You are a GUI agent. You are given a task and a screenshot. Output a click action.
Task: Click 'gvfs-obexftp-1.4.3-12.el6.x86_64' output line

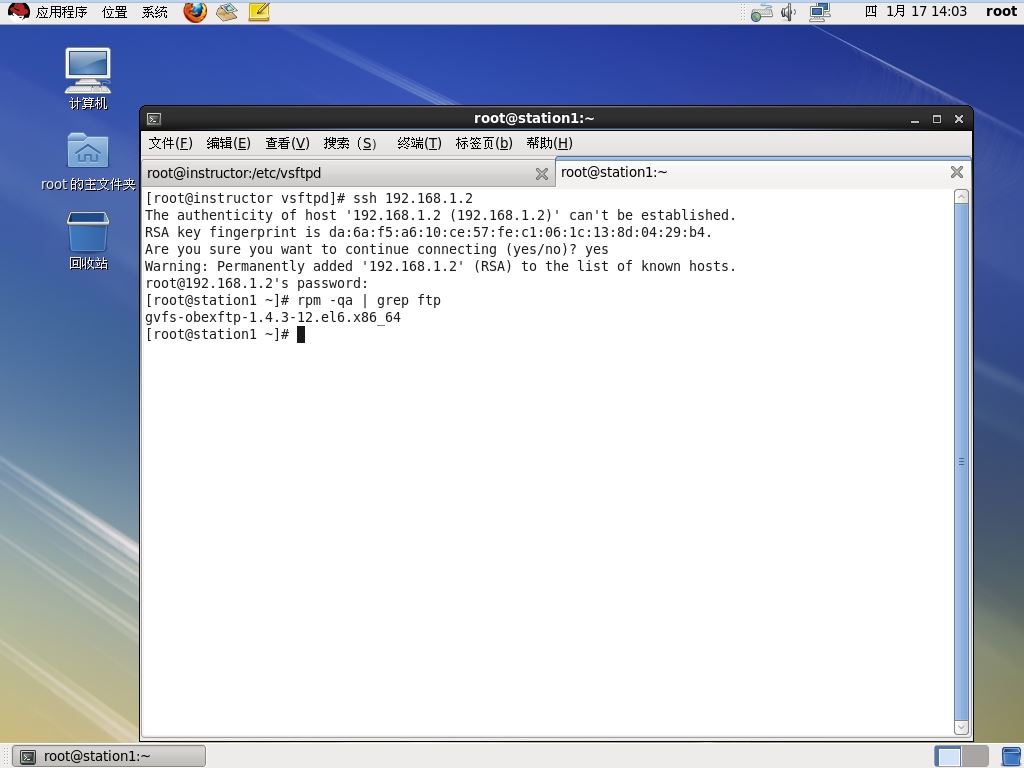pos(273,317)
